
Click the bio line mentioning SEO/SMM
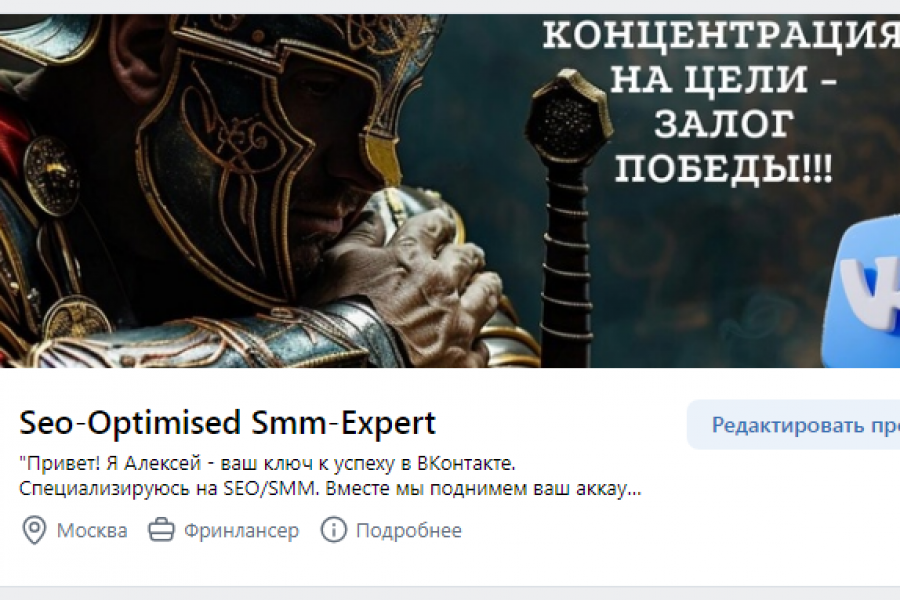click(330, 489)
